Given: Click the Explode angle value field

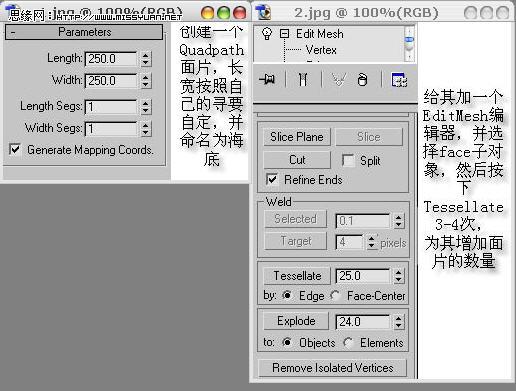Looking at the screenshot, I should 363,322.
